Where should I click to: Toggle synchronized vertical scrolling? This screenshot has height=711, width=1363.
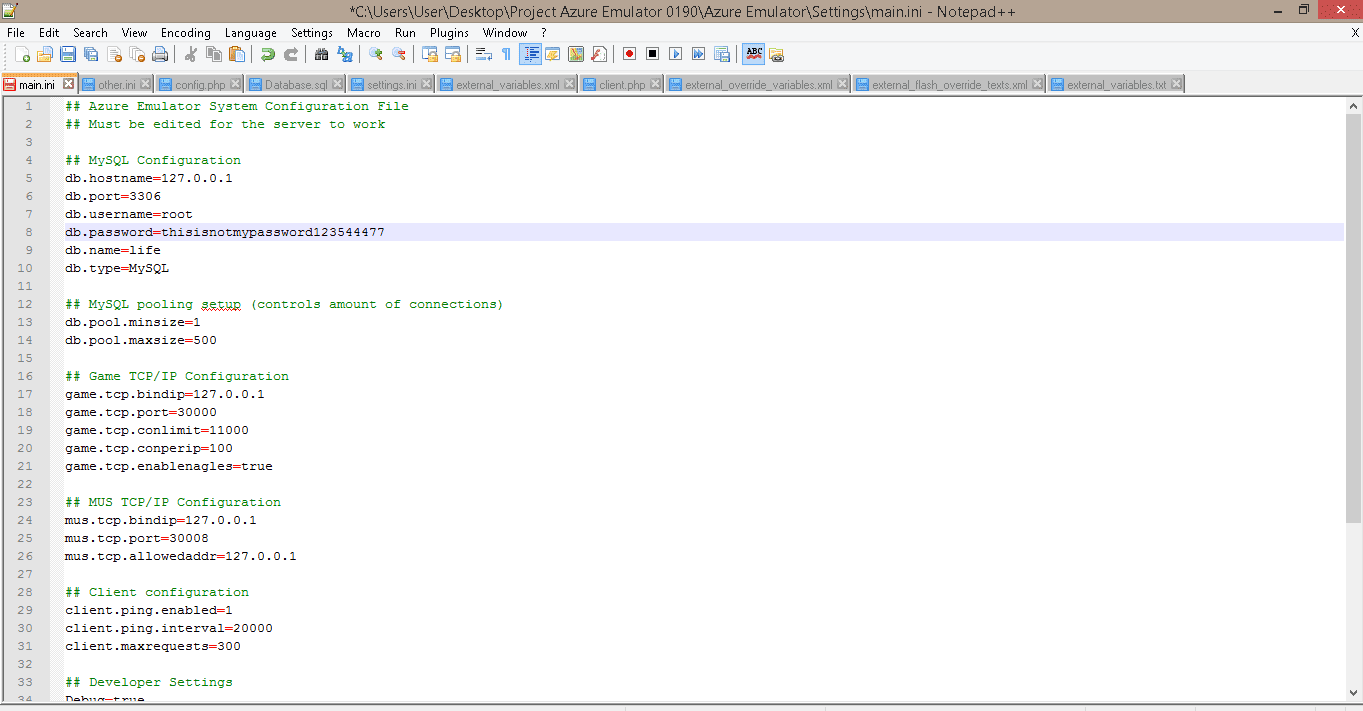(x=429, y=54)
